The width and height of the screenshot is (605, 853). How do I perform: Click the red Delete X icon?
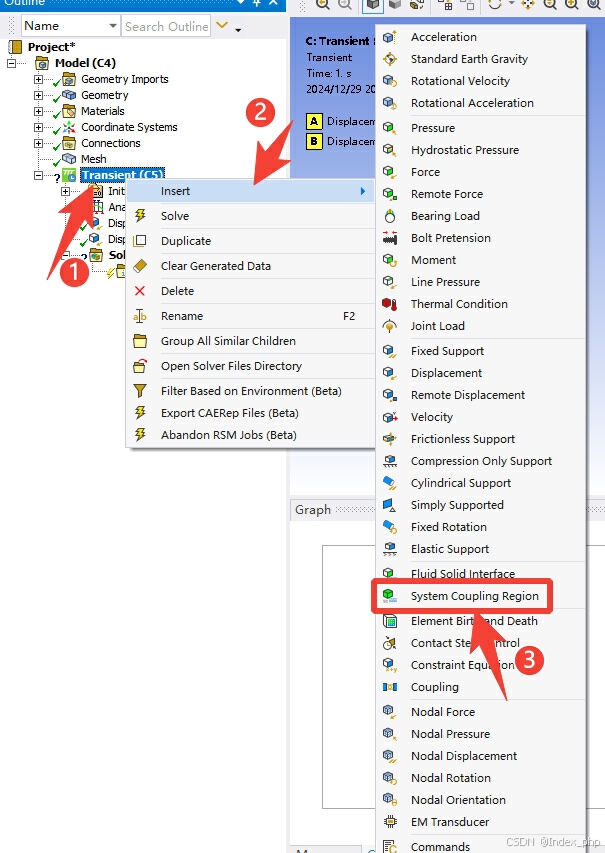140,291
